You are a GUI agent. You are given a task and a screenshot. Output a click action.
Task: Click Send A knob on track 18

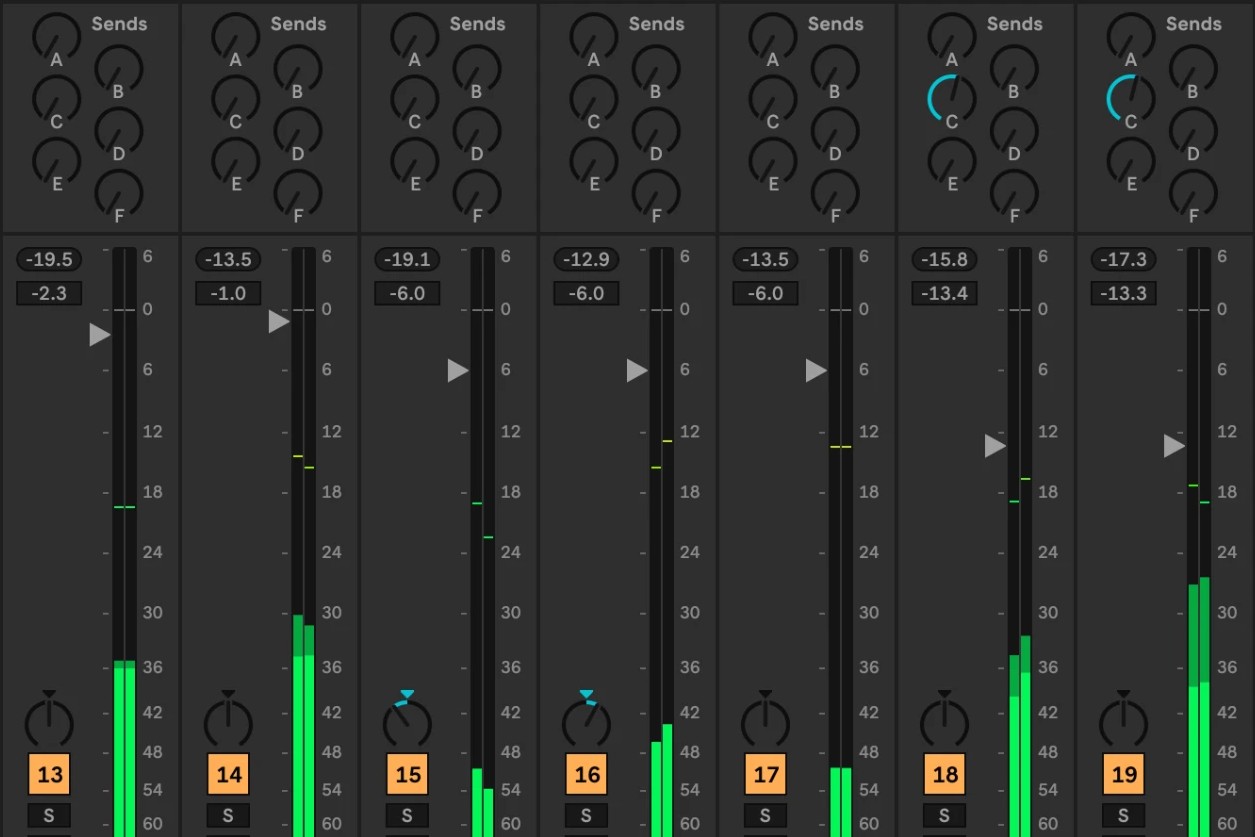[x=952, y=35]
